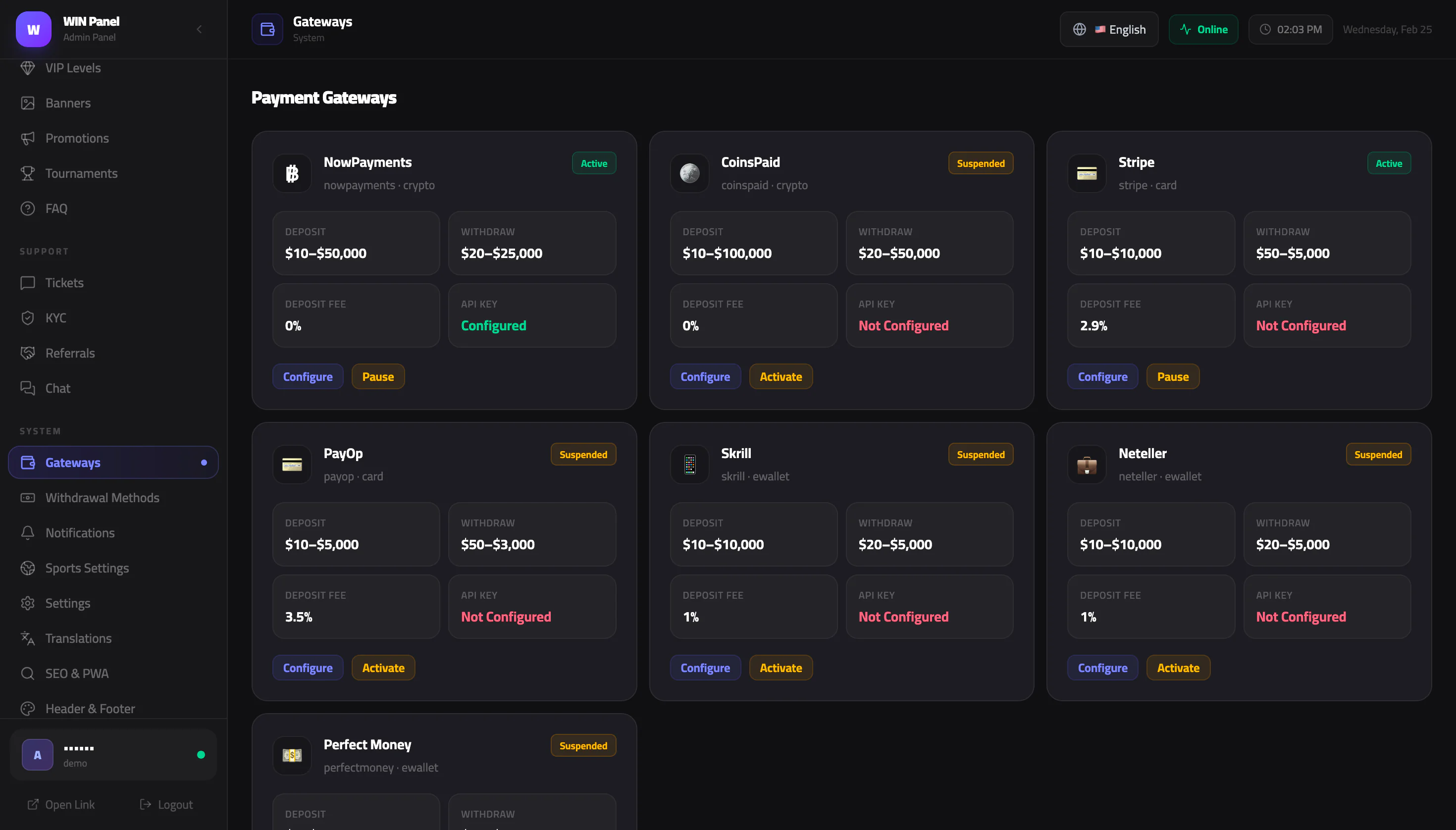
Task: Click the Gateways wallet icon in header
Action: pyautogui.click(x=267, y=29)
